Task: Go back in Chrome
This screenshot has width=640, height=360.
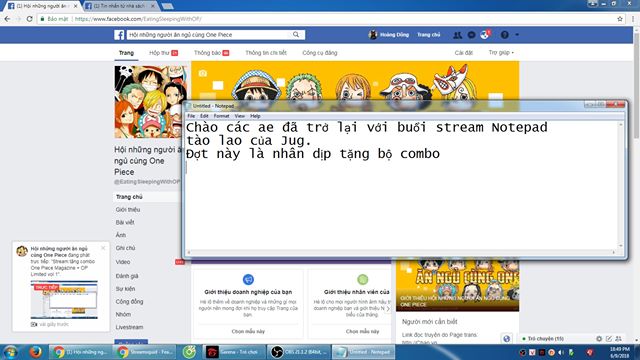Action: point(7,19)
